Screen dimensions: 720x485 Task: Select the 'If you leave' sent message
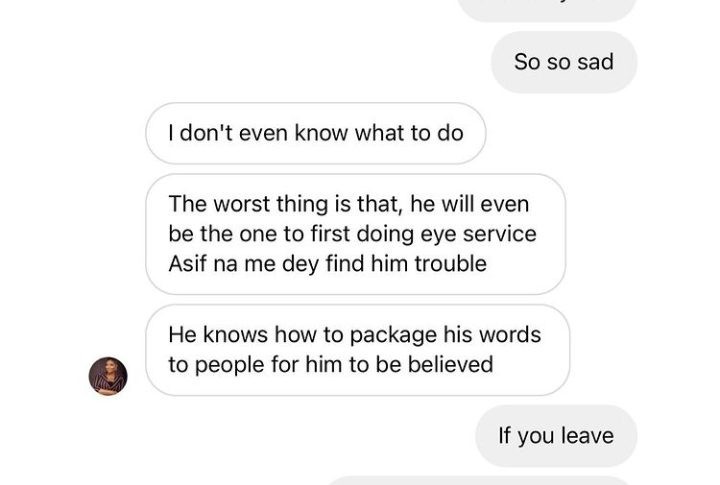tap(556, 436)
